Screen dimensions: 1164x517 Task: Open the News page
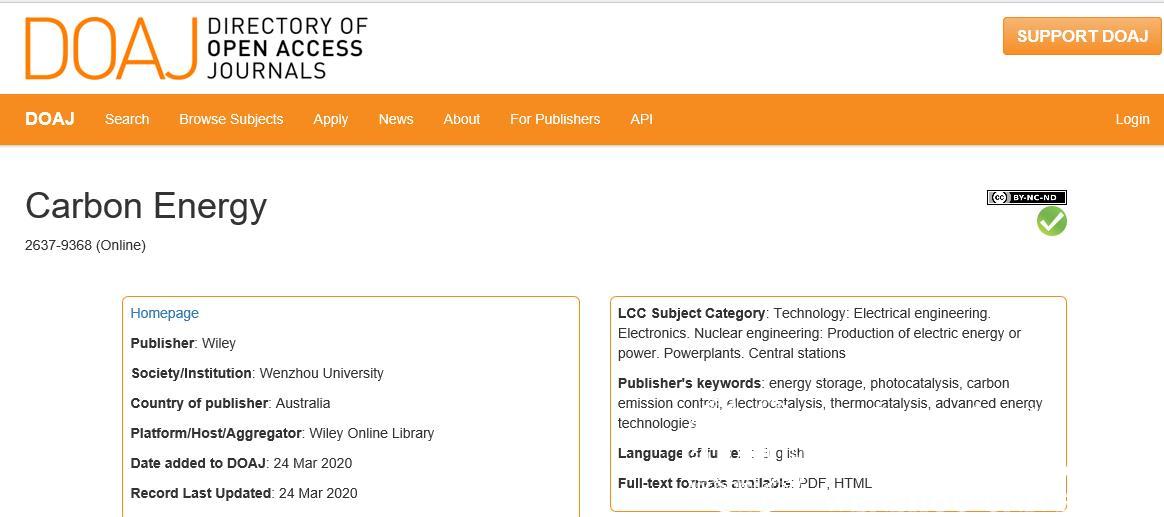[x=396, y=119]
